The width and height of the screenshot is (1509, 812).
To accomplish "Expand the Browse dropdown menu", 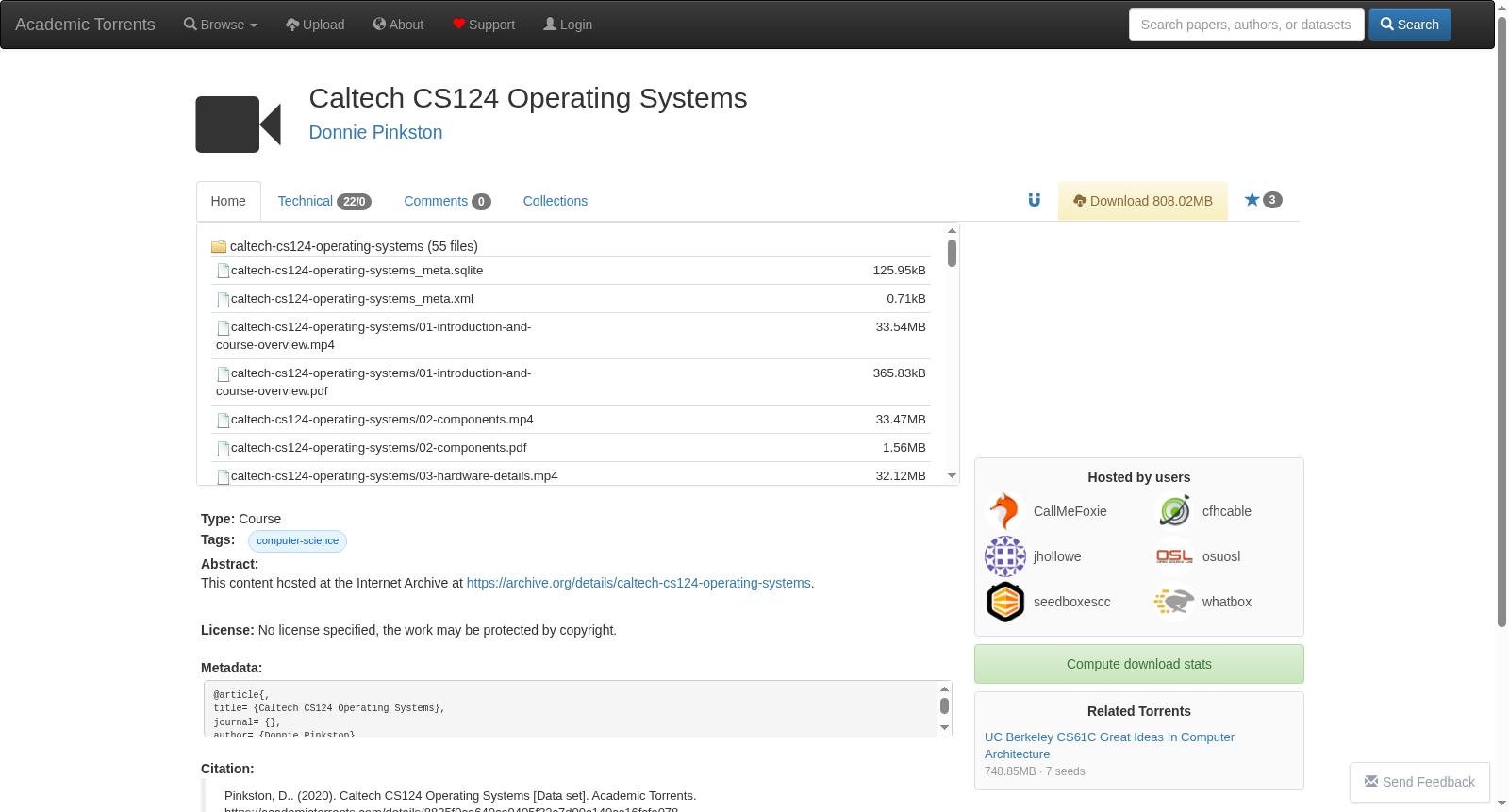I will 221,25.
